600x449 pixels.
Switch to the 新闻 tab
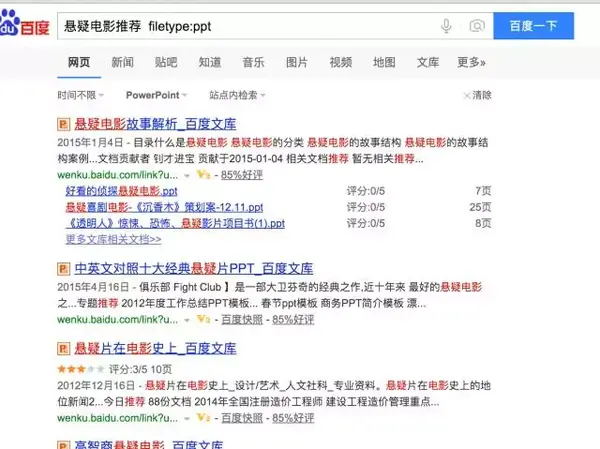tap(122, 62)
